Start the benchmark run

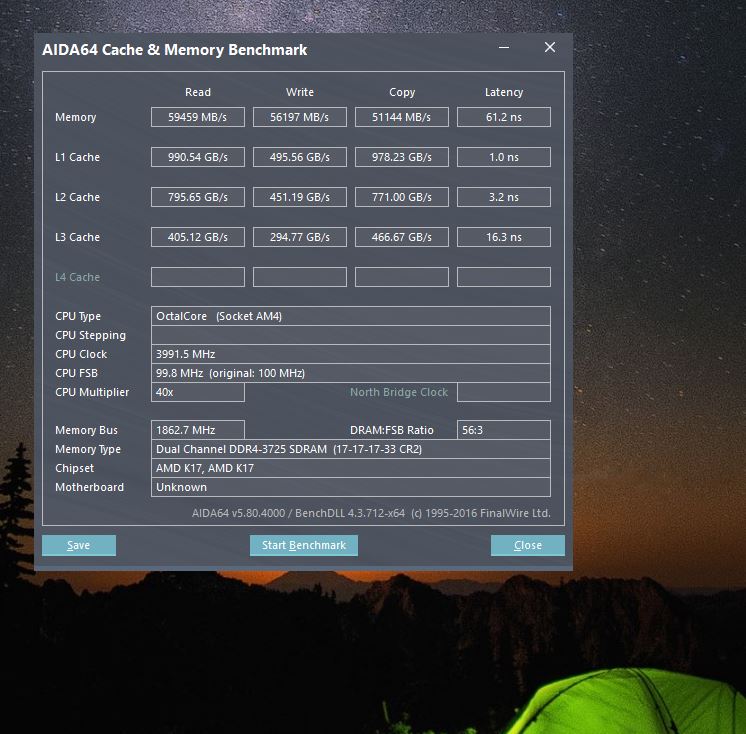[x=304, y=545]
